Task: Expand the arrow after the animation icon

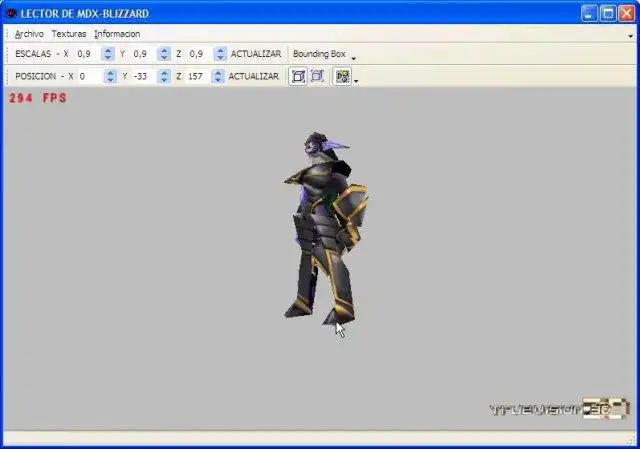Action: (x=356, y=81)
